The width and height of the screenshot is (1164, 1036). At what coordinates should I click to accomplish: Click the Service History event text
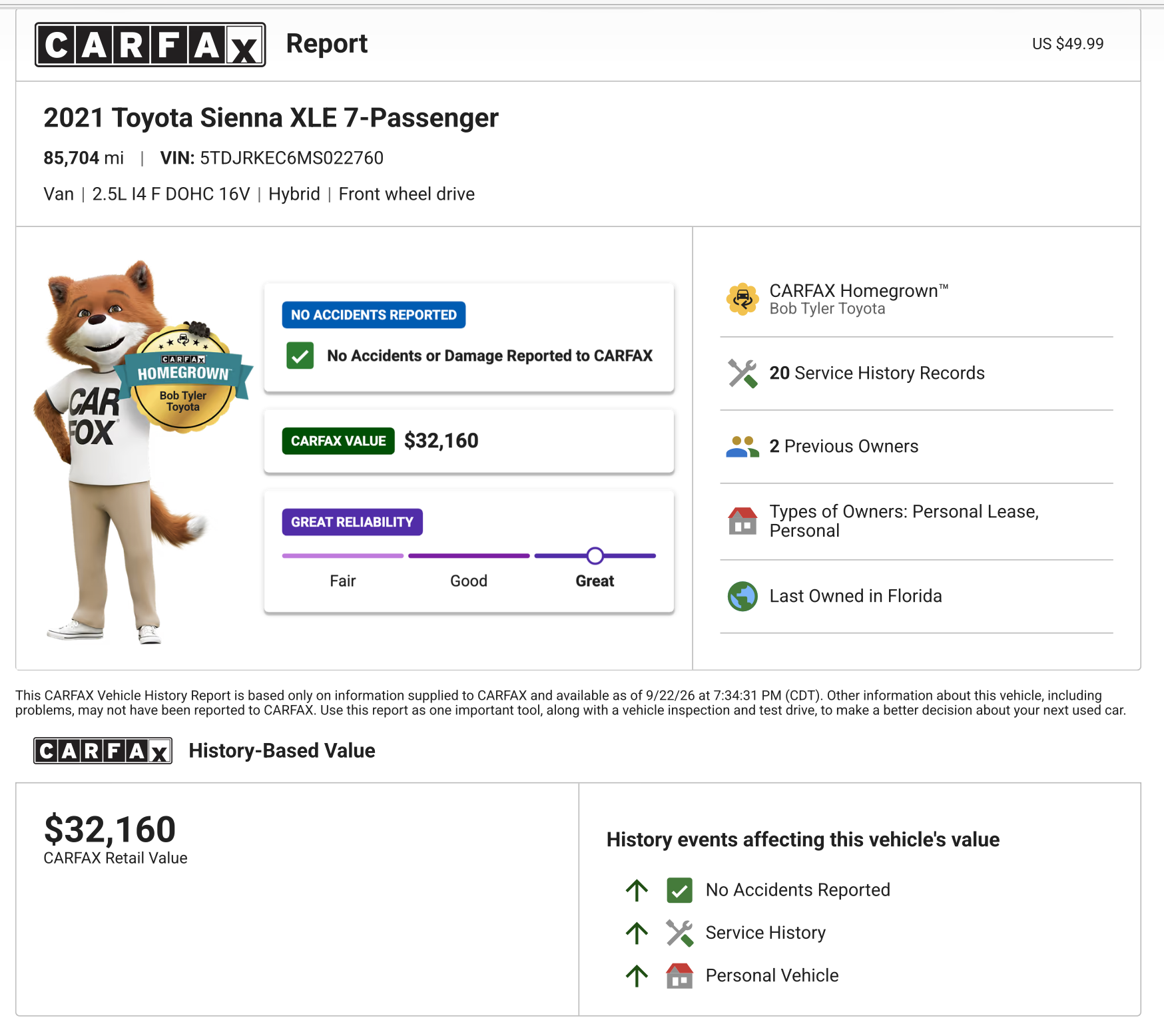click(x=766, y=933)
